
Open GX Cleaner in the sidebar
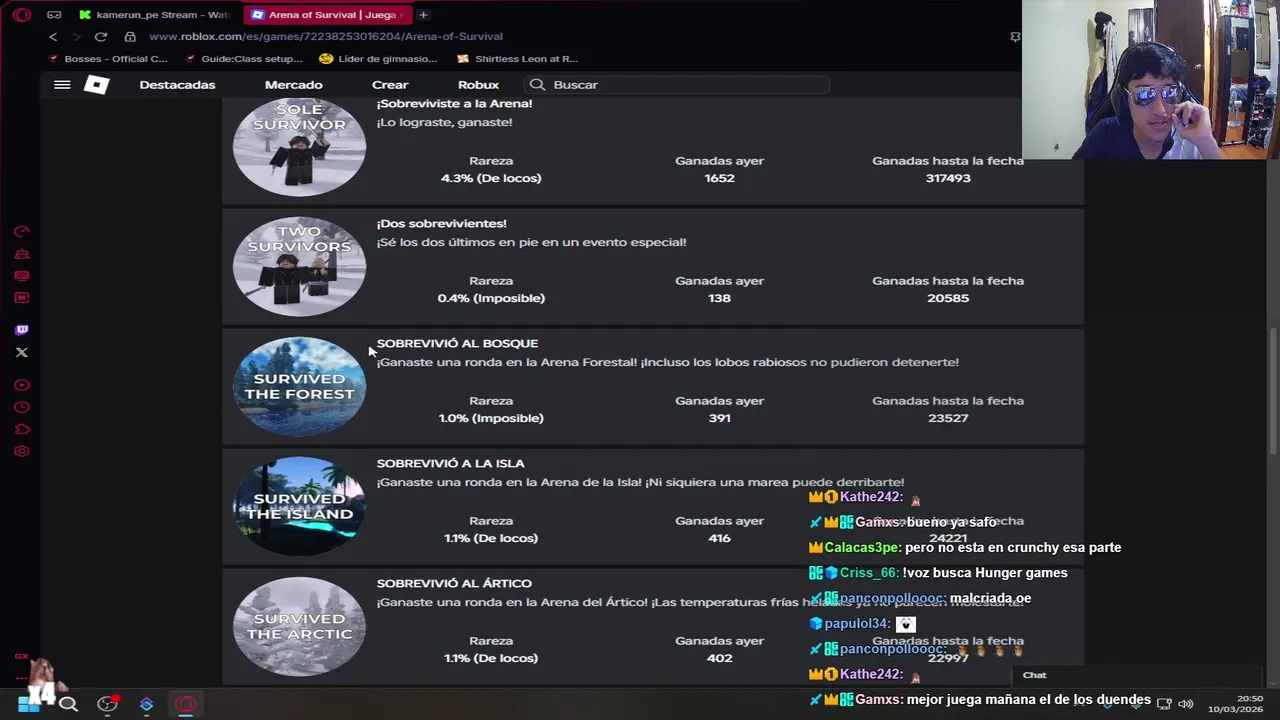22,254
